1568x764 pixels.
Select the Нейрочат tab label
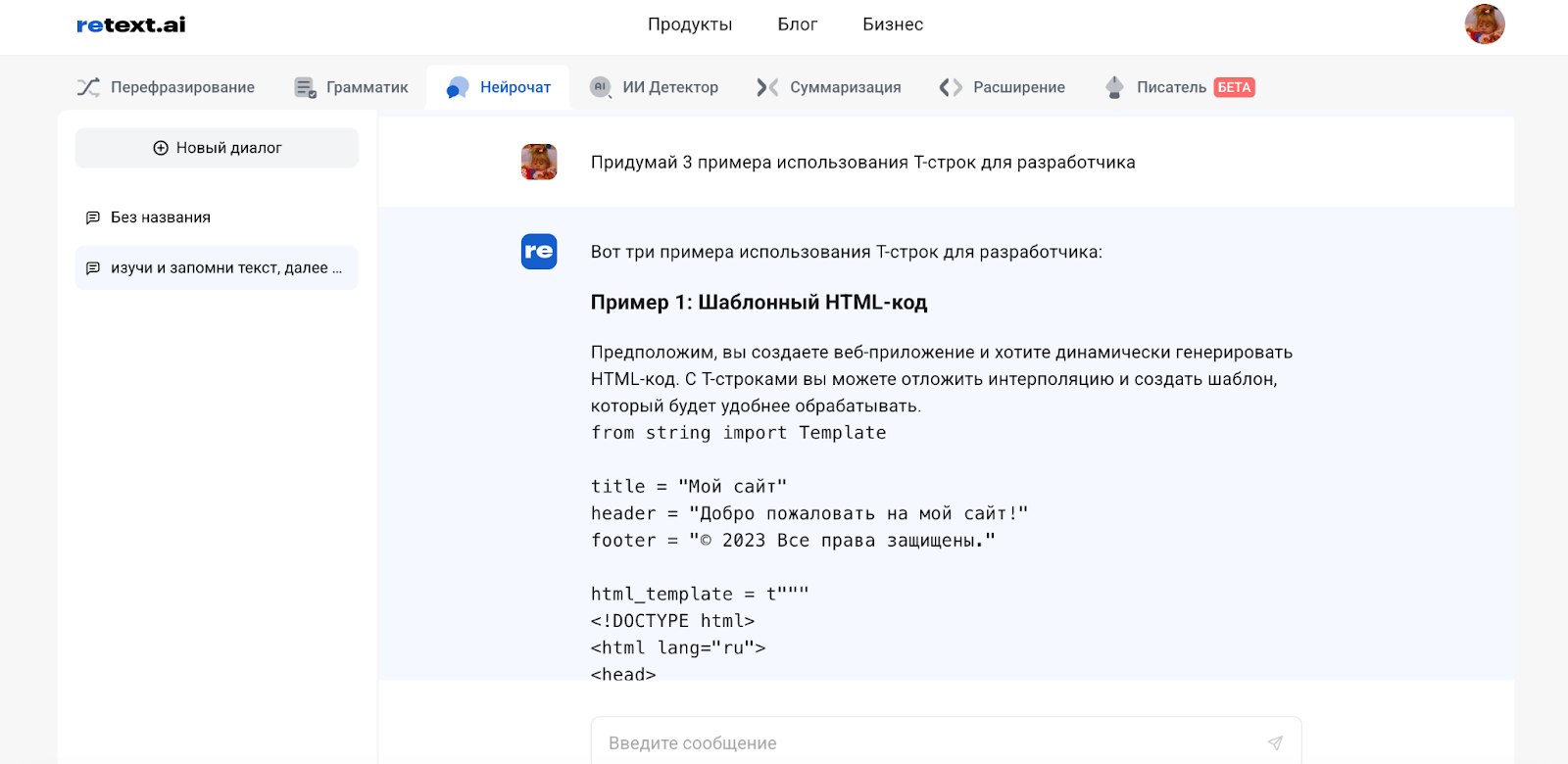coord(515,87)
